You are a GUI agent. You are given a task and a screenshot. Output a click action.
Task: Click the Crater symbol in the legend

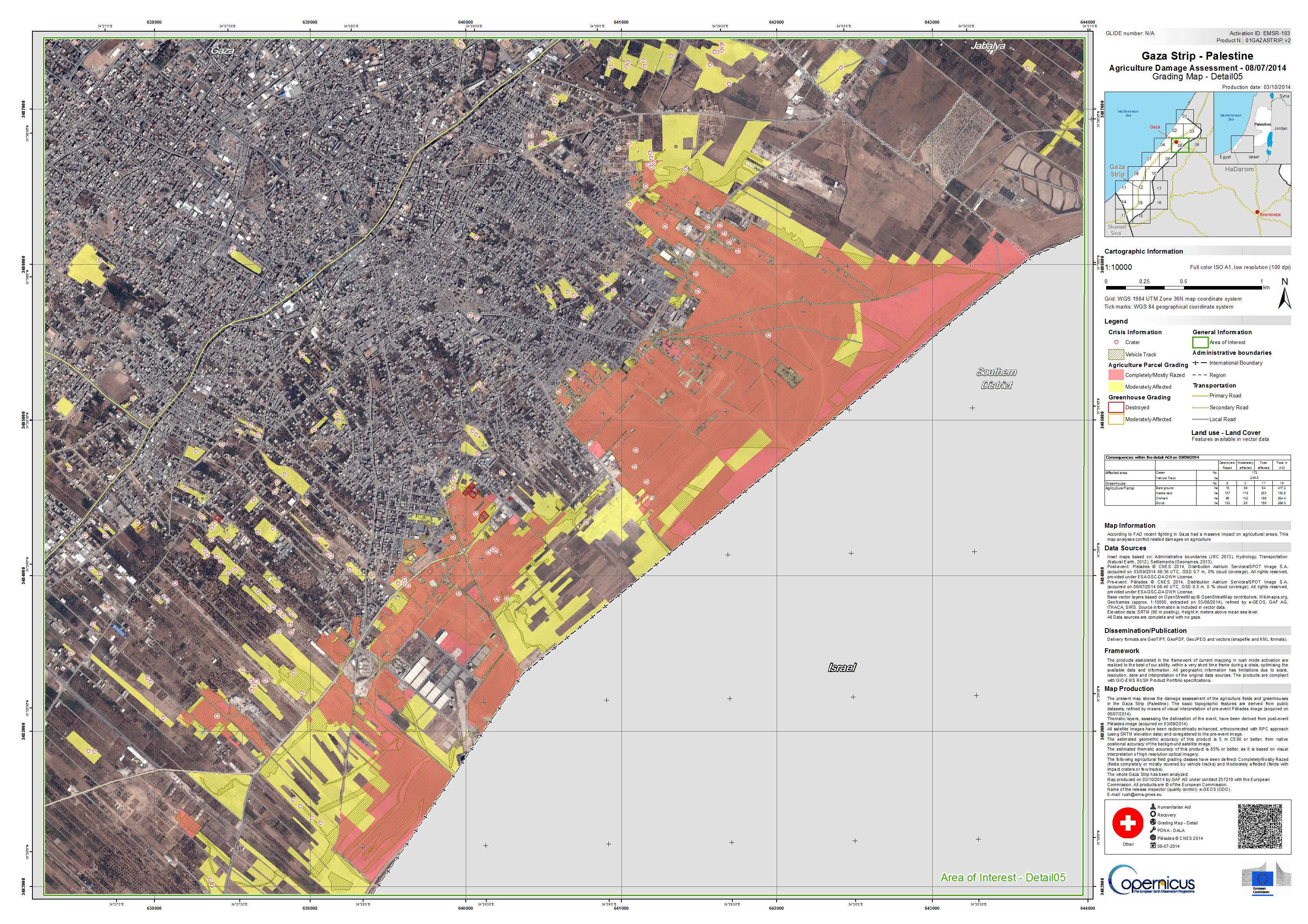[x=1116, y=343]
